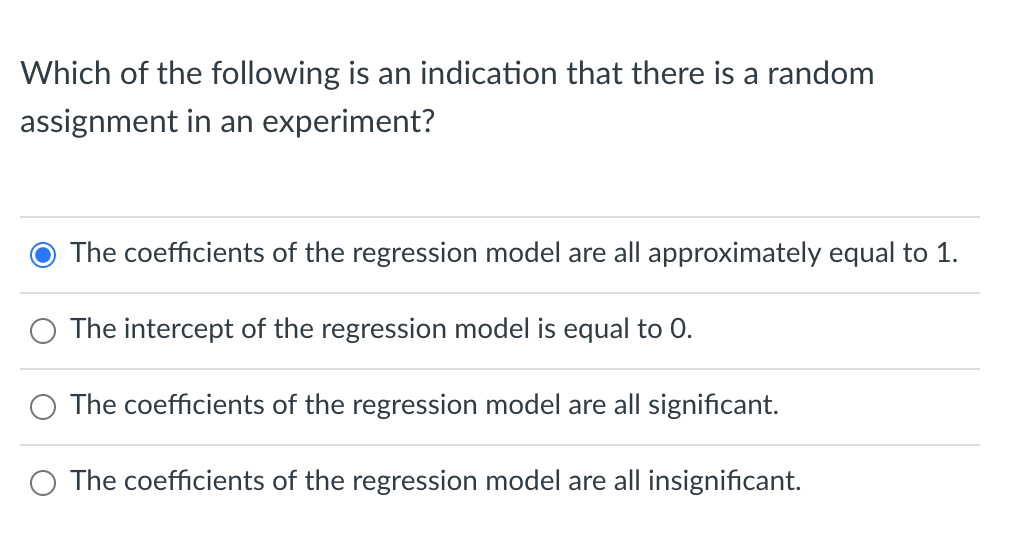The width and height of the screenshot is (1010, 546).
Task: Select the 'intercept is equal to 0' radio button
Action: click(43, 331)
